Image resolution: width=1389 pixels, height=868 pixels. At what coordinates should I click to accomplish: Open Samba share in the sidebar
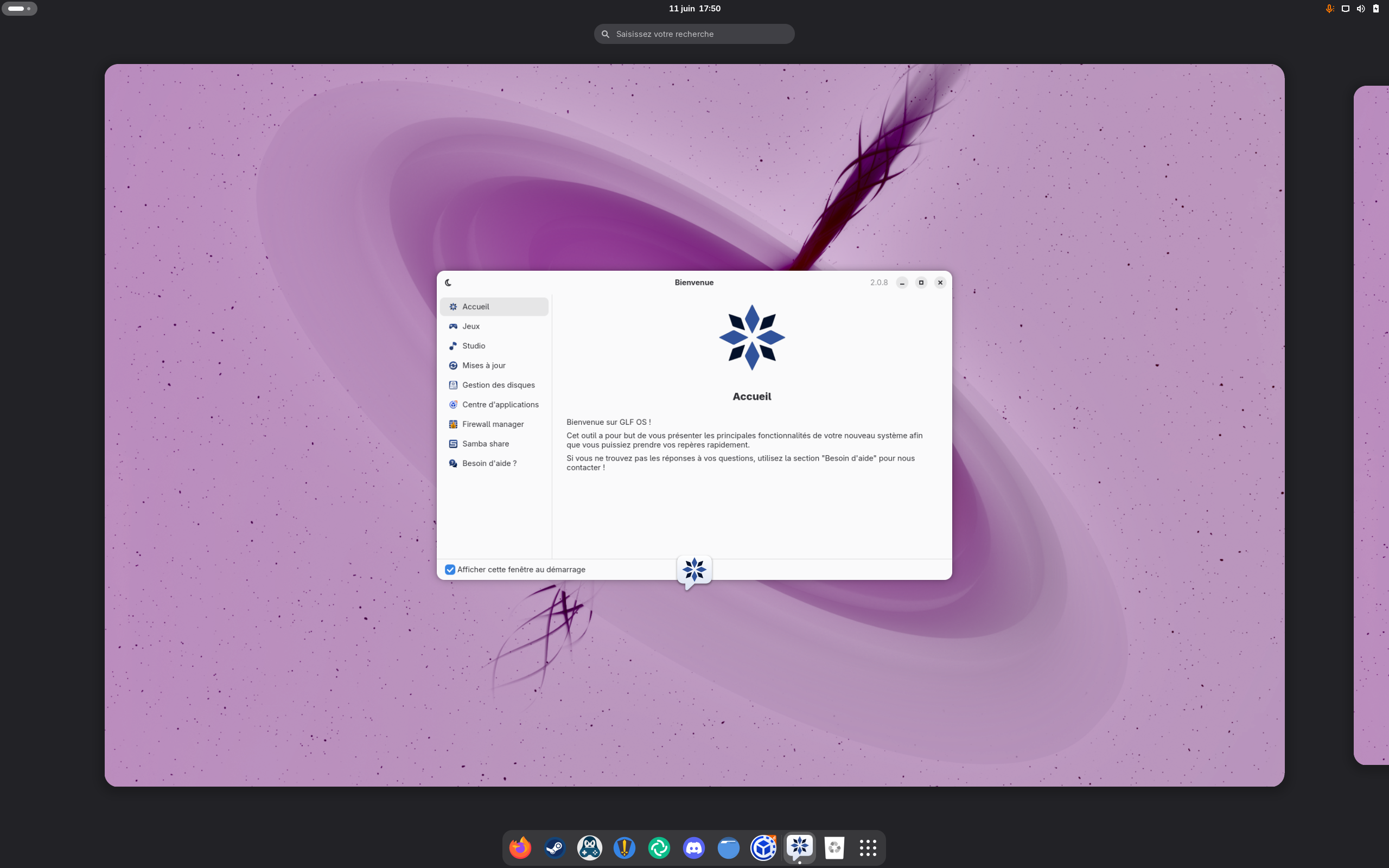click(494, 444)
